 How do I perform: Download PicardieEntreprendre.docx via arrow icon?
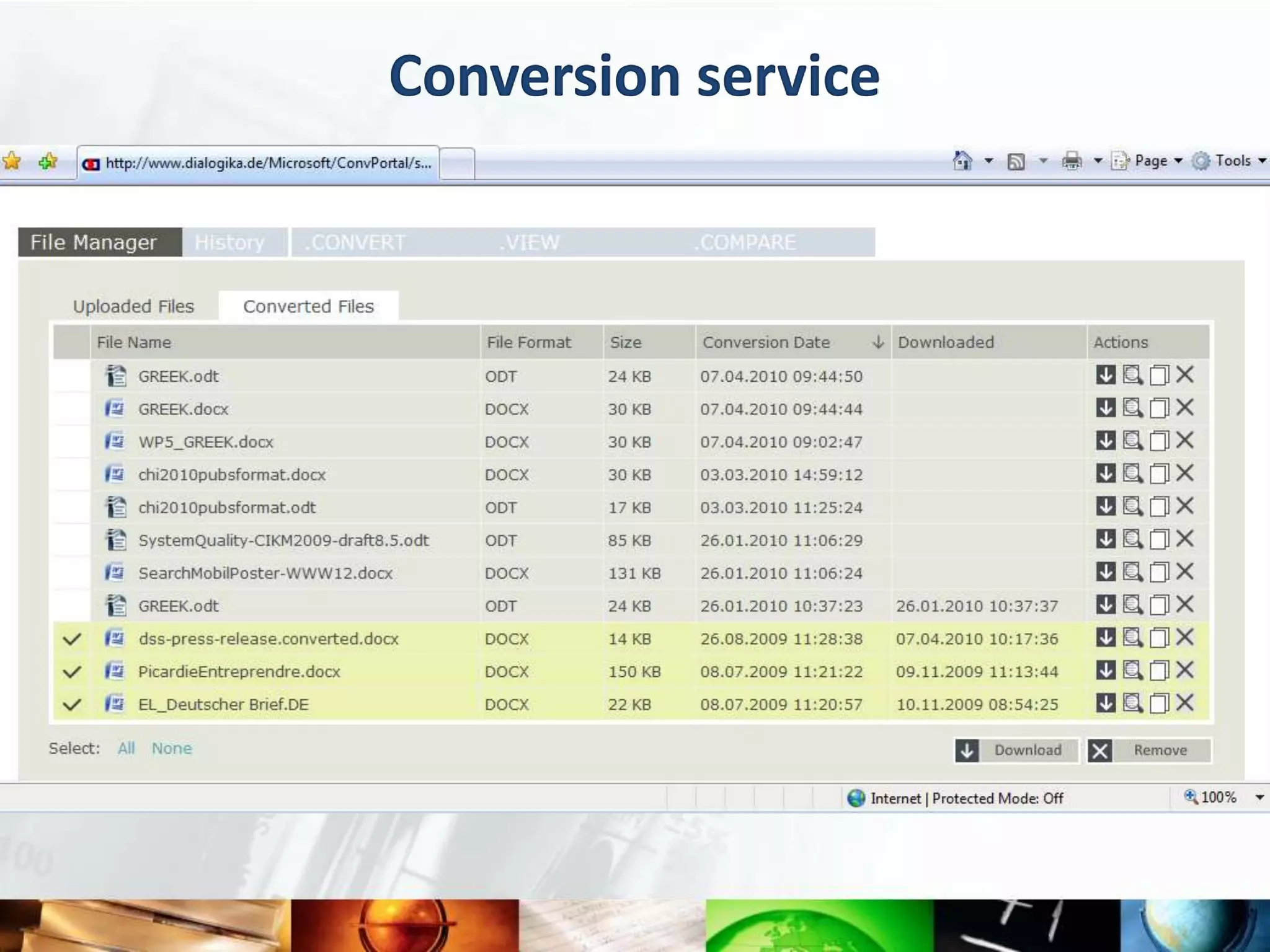tap(1106, 671)
